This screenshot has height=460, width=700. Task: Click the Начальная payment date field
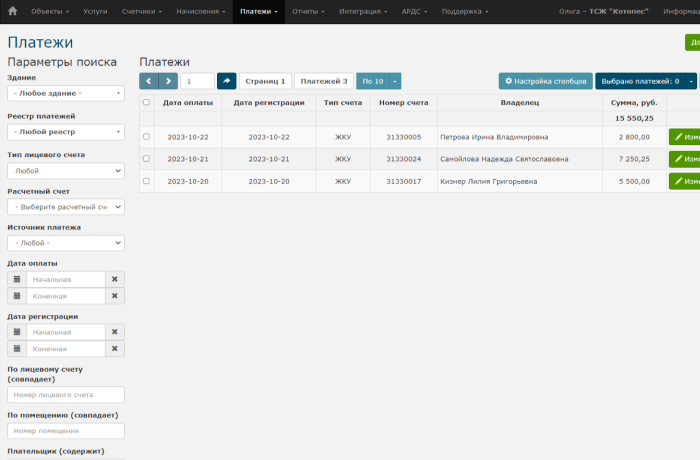[x=66, y=279]
